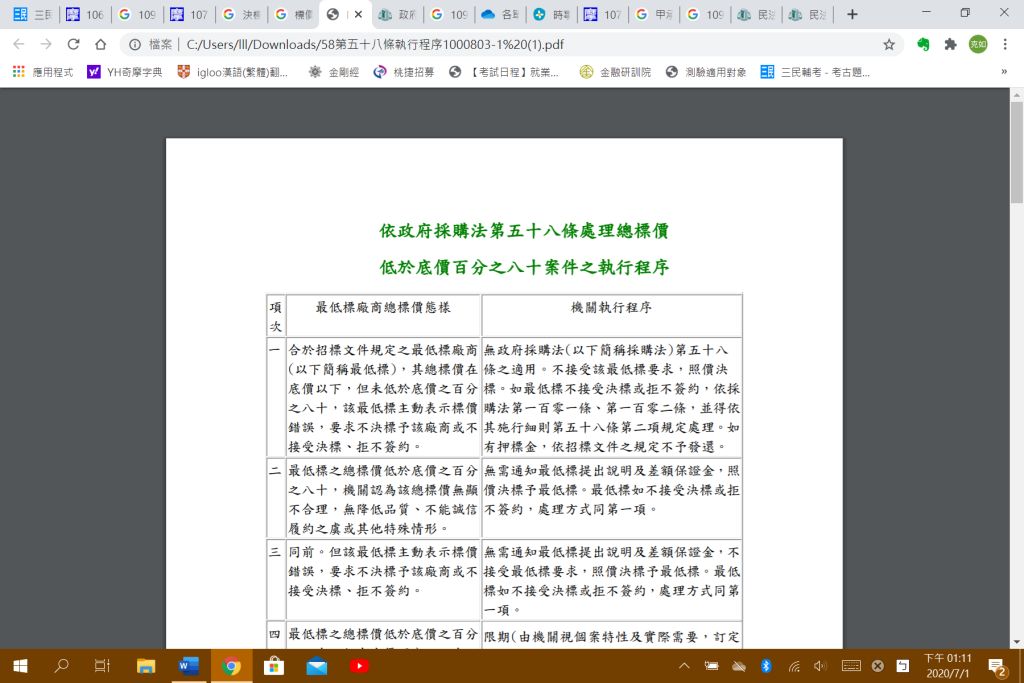
Task: Open the YH奇摩字典 bookmark
Action: point(124,72)
